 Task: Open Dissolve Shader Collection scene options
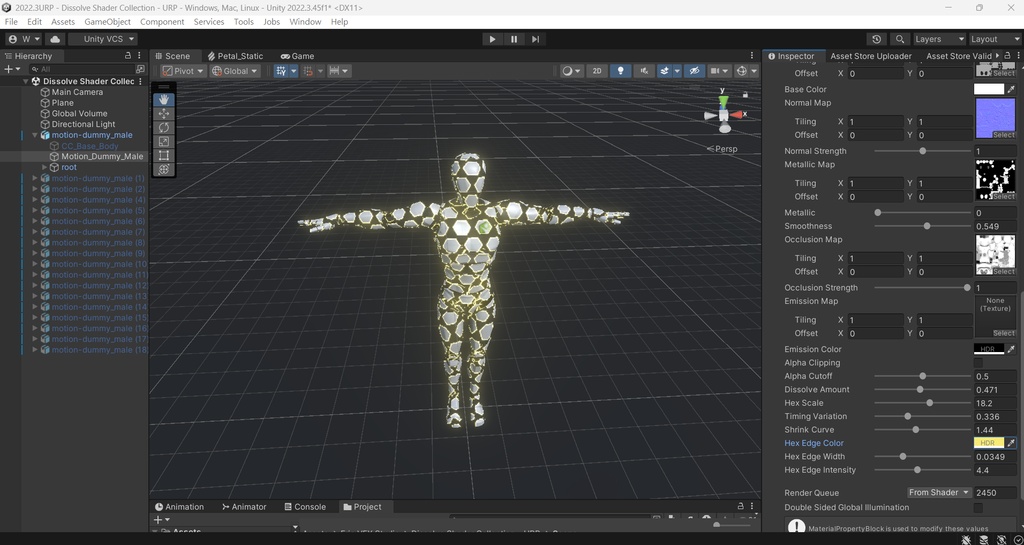point(140,82)
